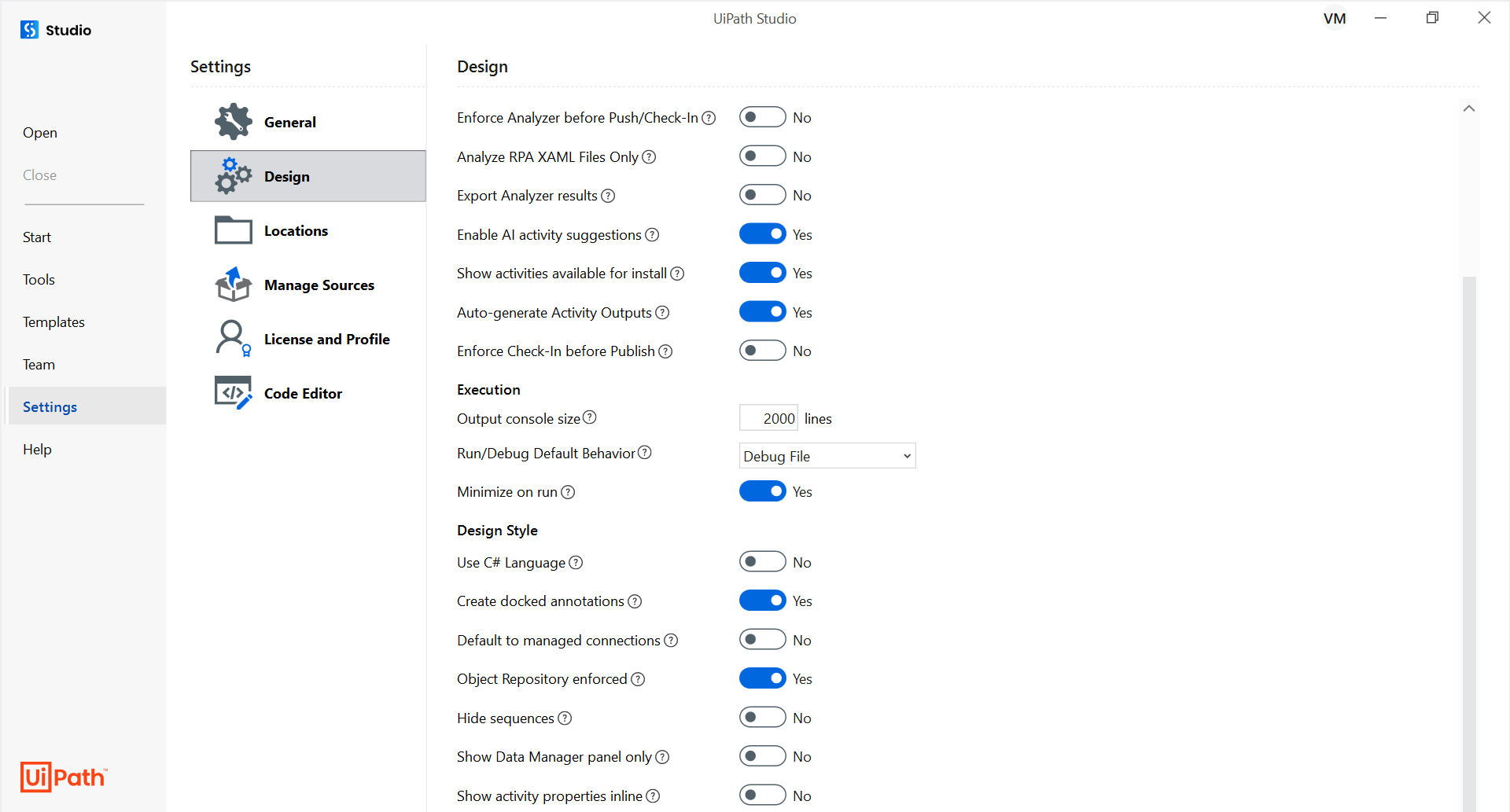Click the Output console size lines field
This screenshot has width=1510, height=812.
click(768, 418)
